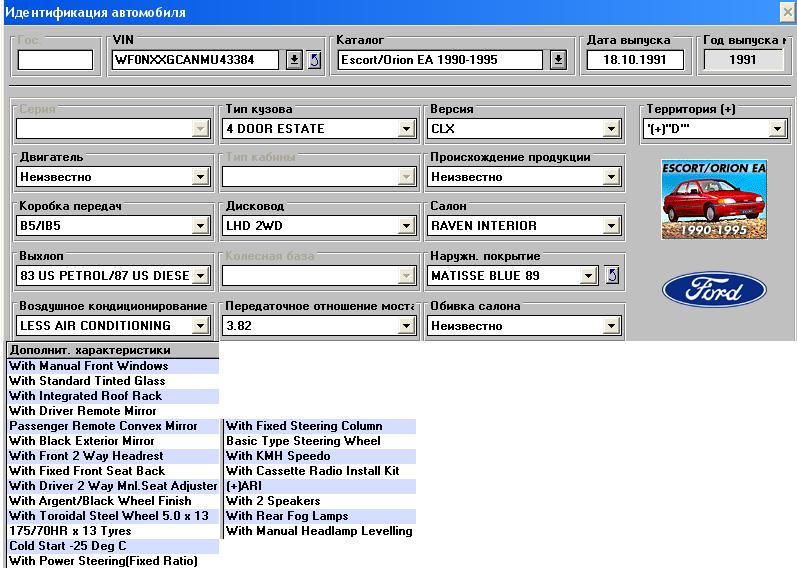Viewport: 797px width, 568px height.
Task: Select row With Fixed Front Seat Back
Action: pos(113,471)
